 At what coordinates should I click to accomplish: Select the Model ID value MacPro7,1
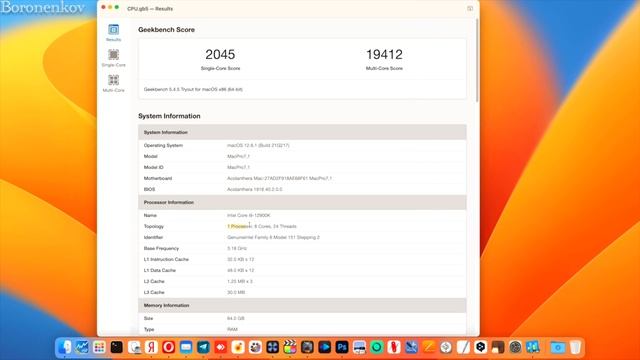(x=238, y=167)
